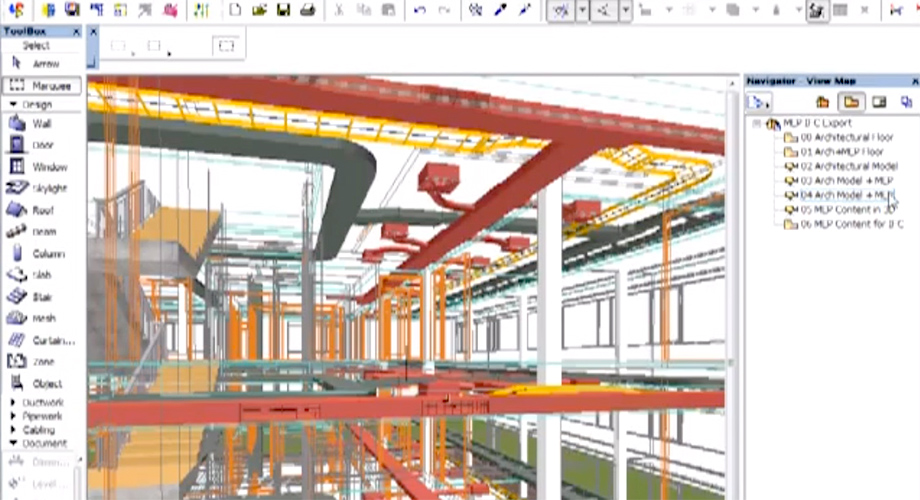
Task: Select the highlighted 04 Arch Model view
Action: 840,195
